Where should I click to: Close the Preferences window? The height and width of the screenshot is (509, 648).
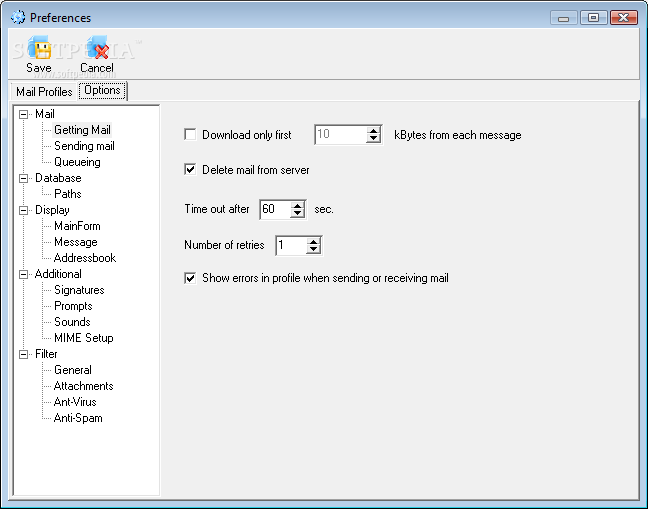[624, 18]
